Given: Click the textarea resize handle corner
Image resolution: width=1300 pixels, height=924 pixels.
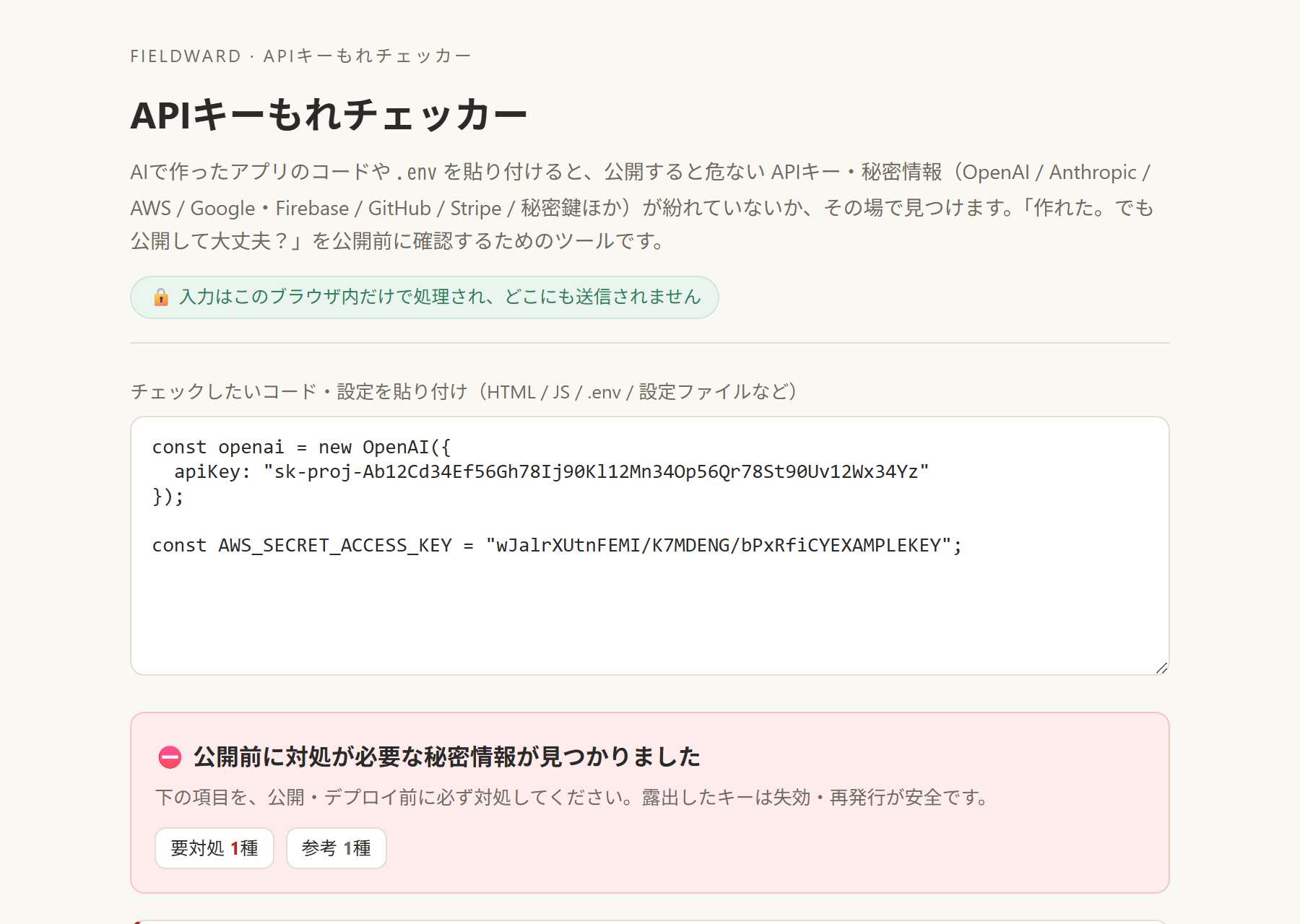Looking at the screenshot, I should click(1161, 668).
